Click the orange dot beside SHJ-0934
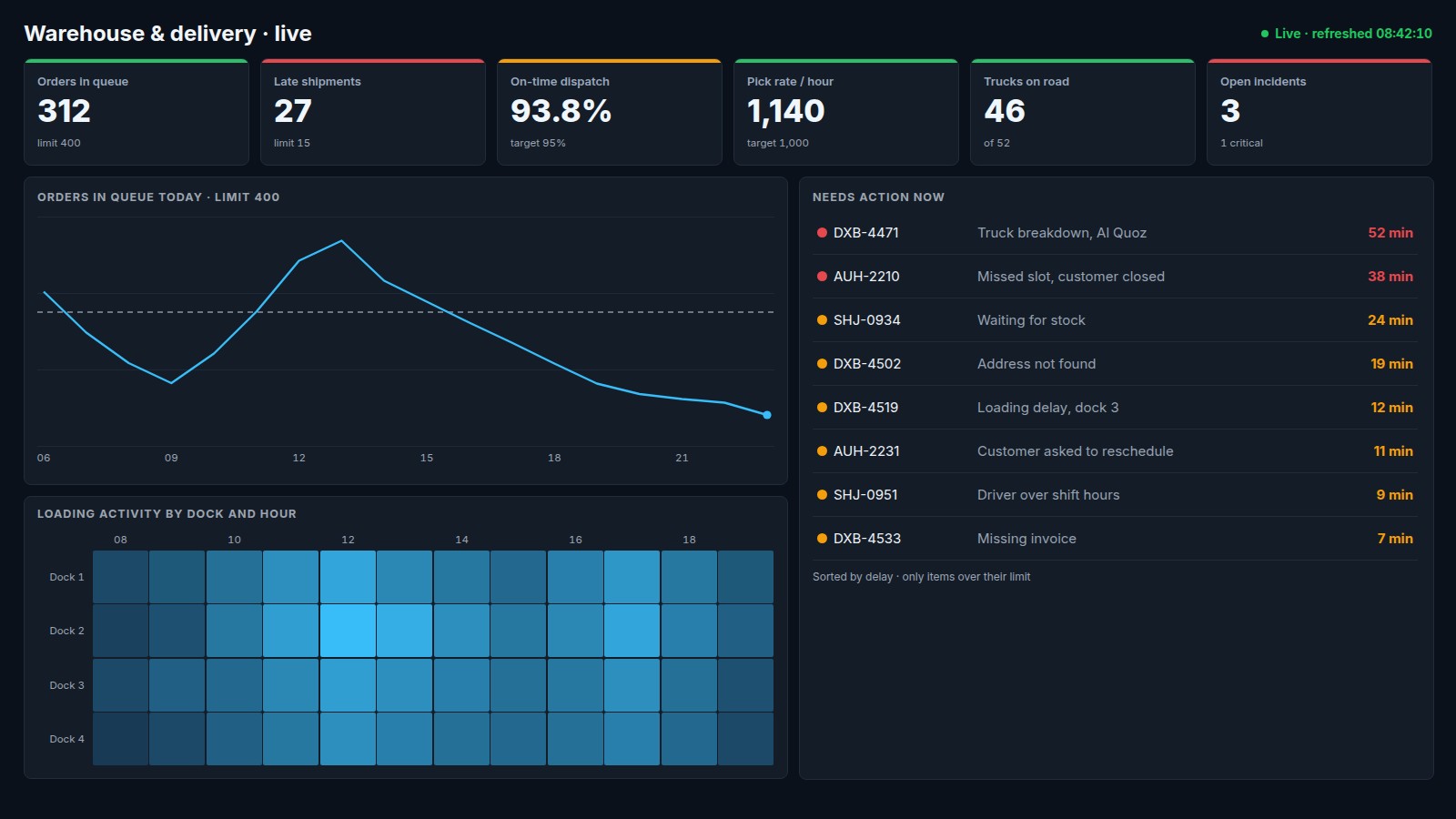Viewport: 1456px width, 819px height. pyautogui.click(x=822, y=320)
